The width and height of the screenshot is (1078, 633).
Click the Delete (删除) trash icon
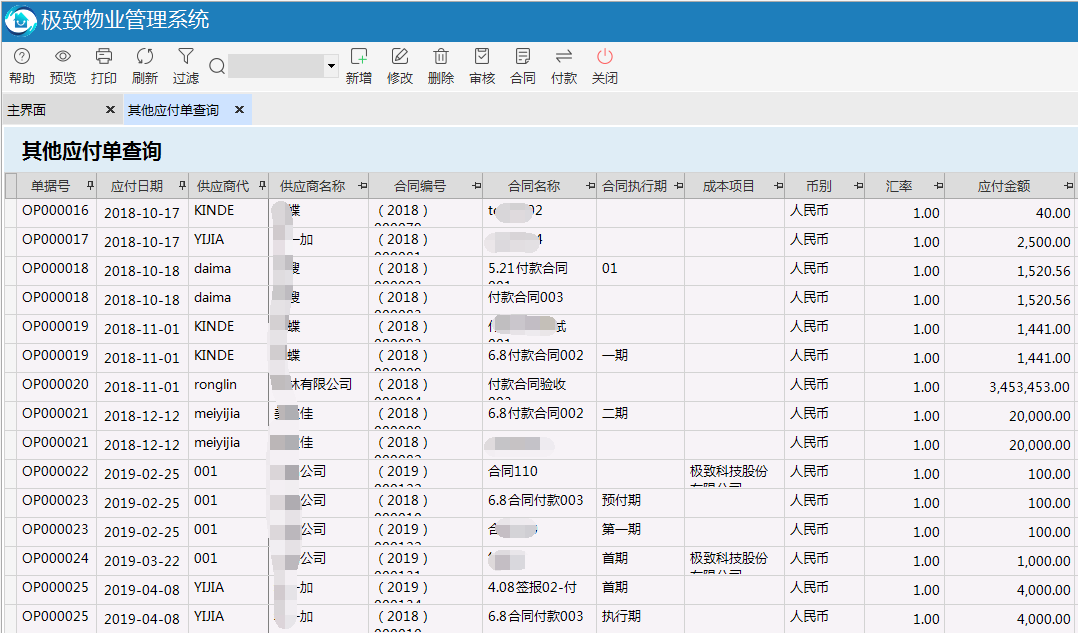click(441, 56)
